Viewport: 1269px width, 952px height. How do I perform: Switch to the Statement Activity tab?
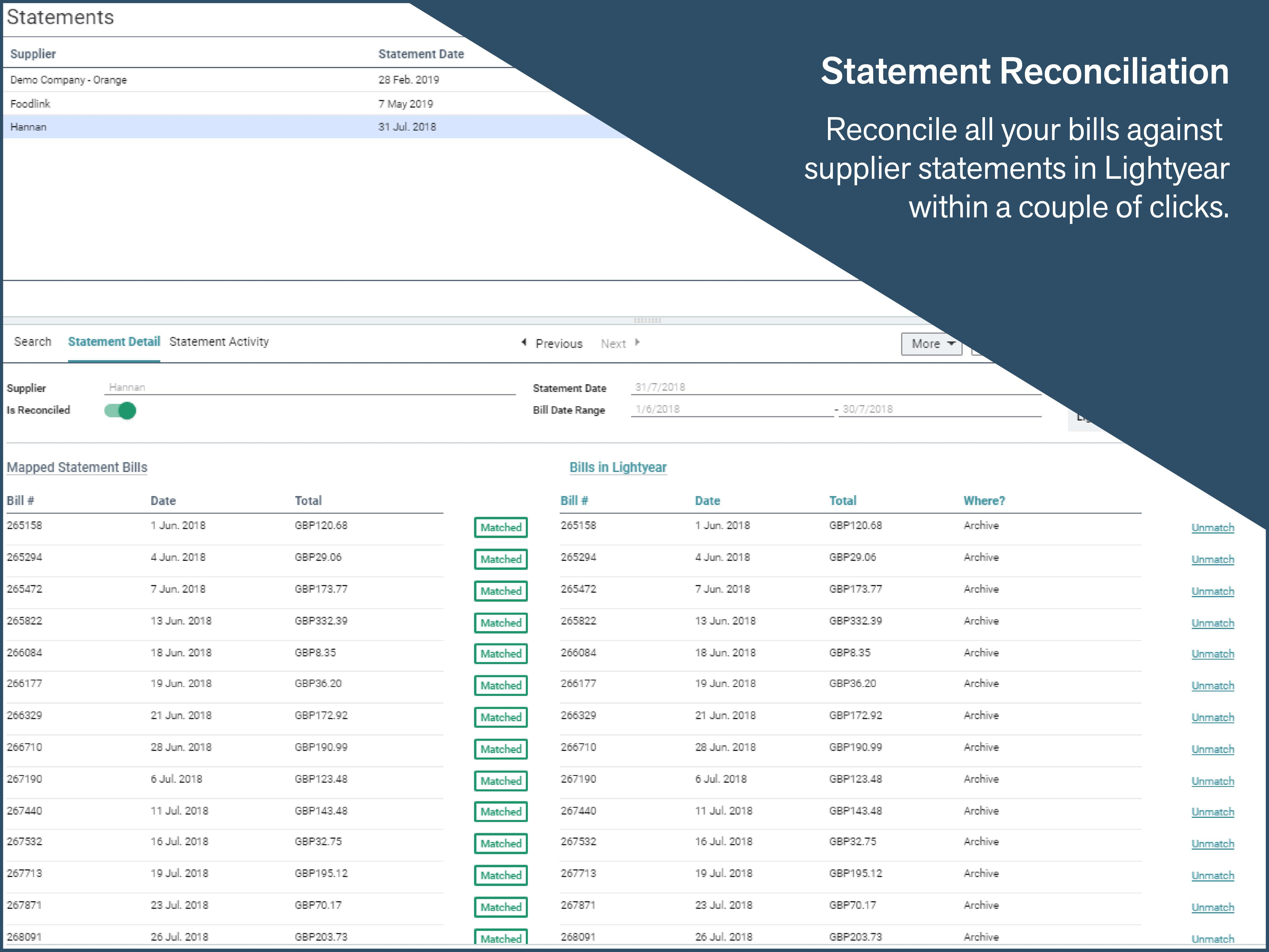tap(219, 342)
